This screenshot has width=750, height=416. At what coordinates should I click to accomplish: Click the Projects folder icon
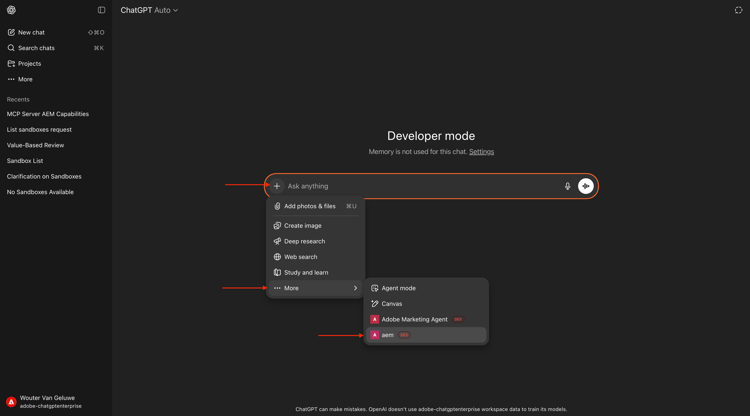(x=11, y=64)
